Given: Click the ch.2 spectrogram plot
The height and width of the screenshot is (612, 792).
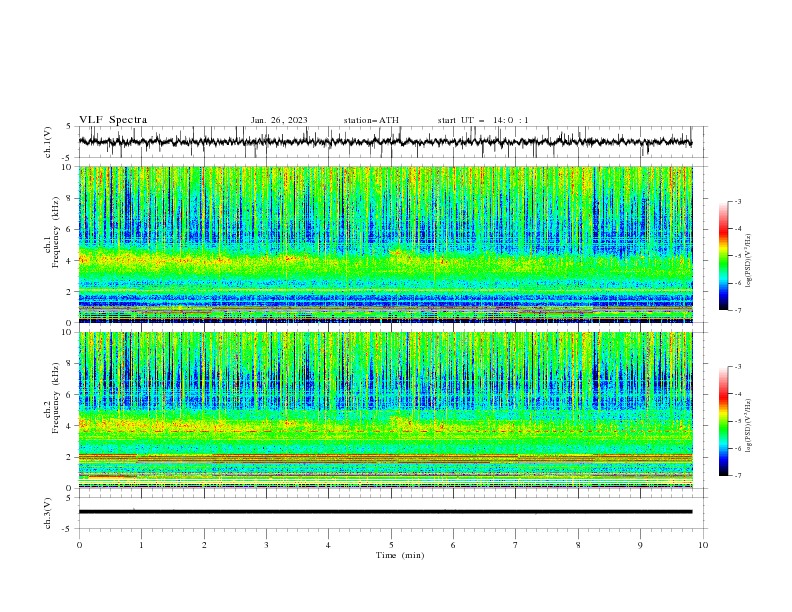Looking at the screenshot, I should pyautogui.click(x=385, y=410).
